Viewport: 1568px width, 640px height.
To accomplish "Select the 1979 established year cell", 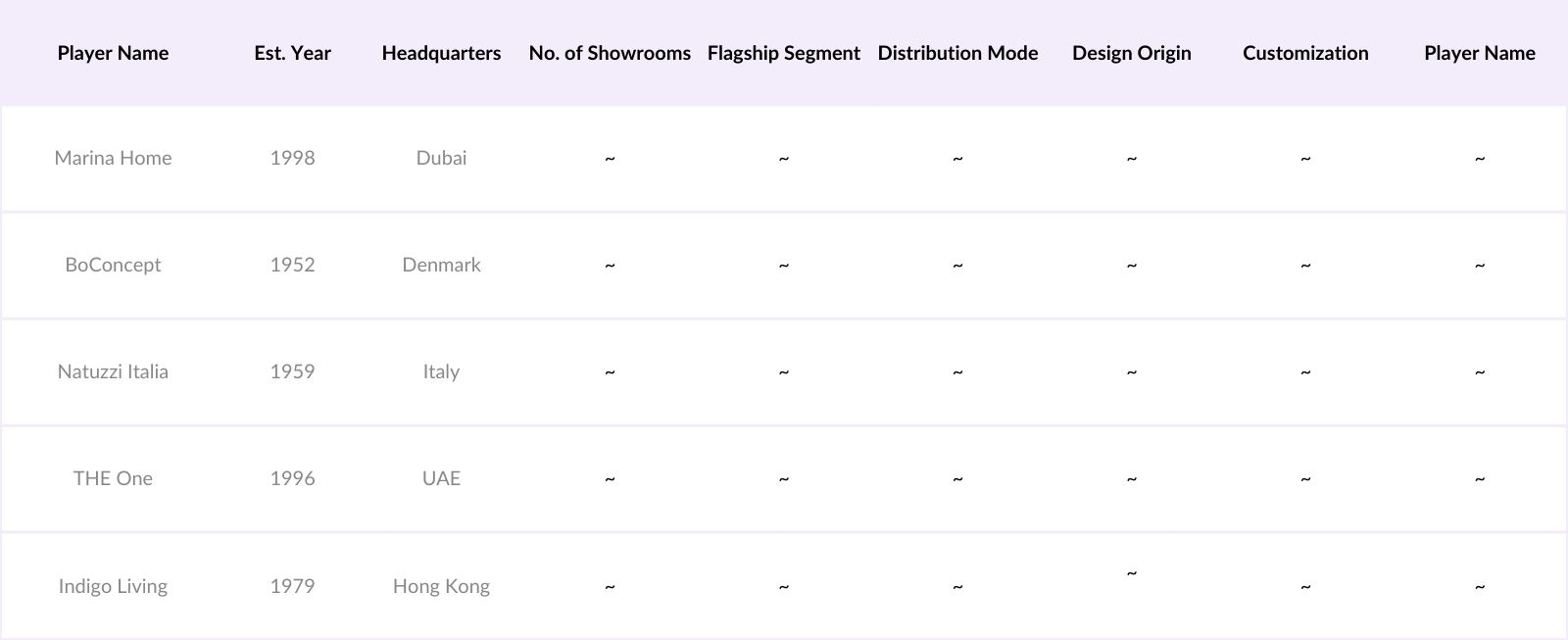I will (292, 586).
